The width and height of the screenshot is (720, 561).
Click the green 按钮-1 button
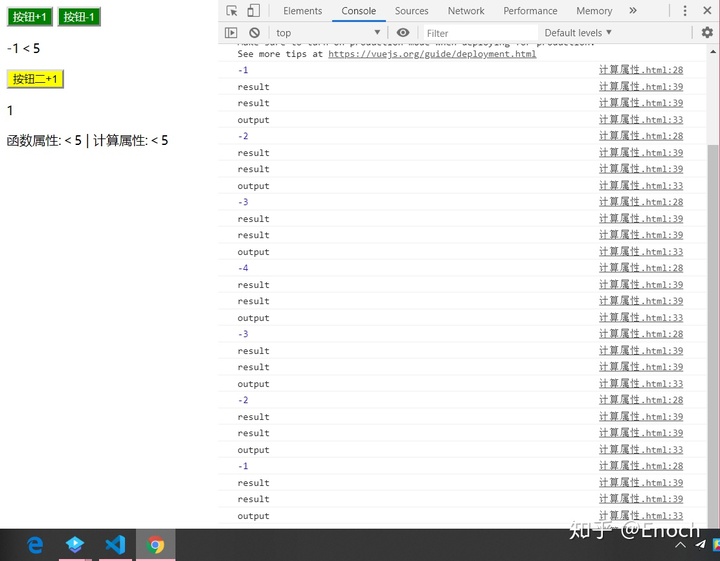(79, 17)
